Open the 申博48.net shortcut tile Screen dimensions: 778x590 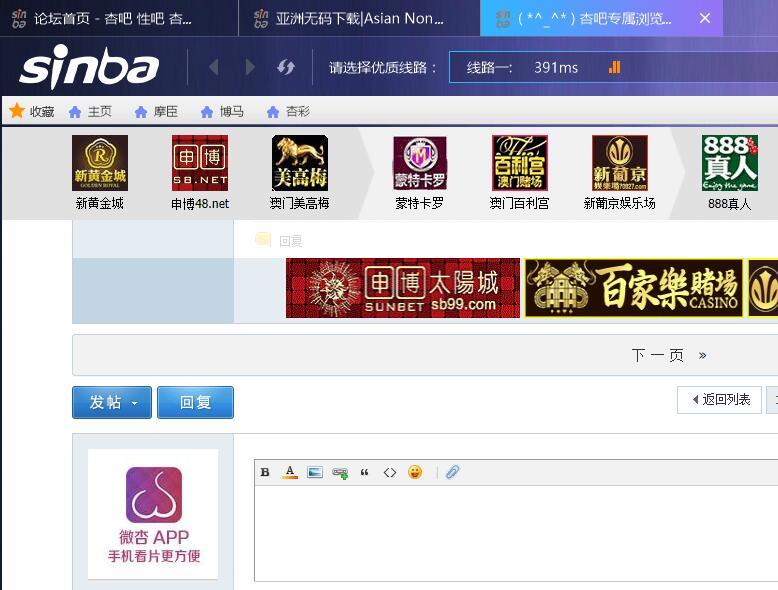200,172
